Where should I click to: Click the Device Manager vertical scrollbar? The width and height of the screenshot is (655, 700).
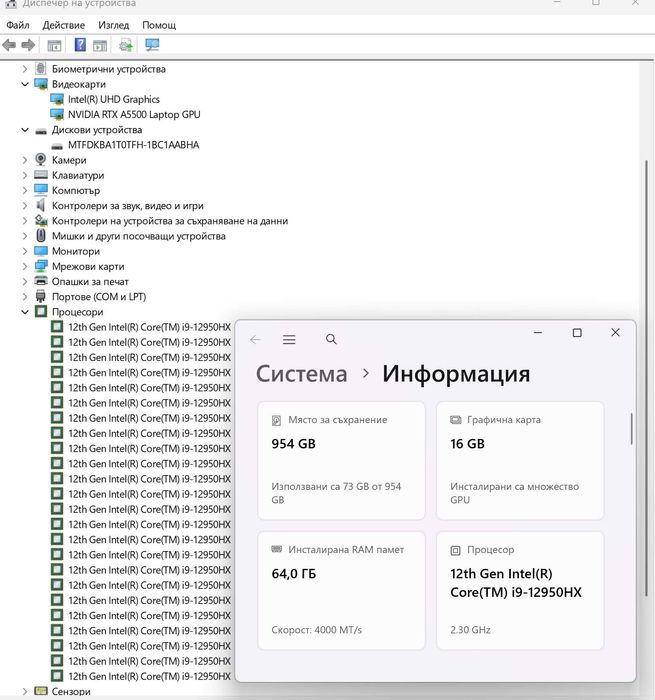pos(646,377)
